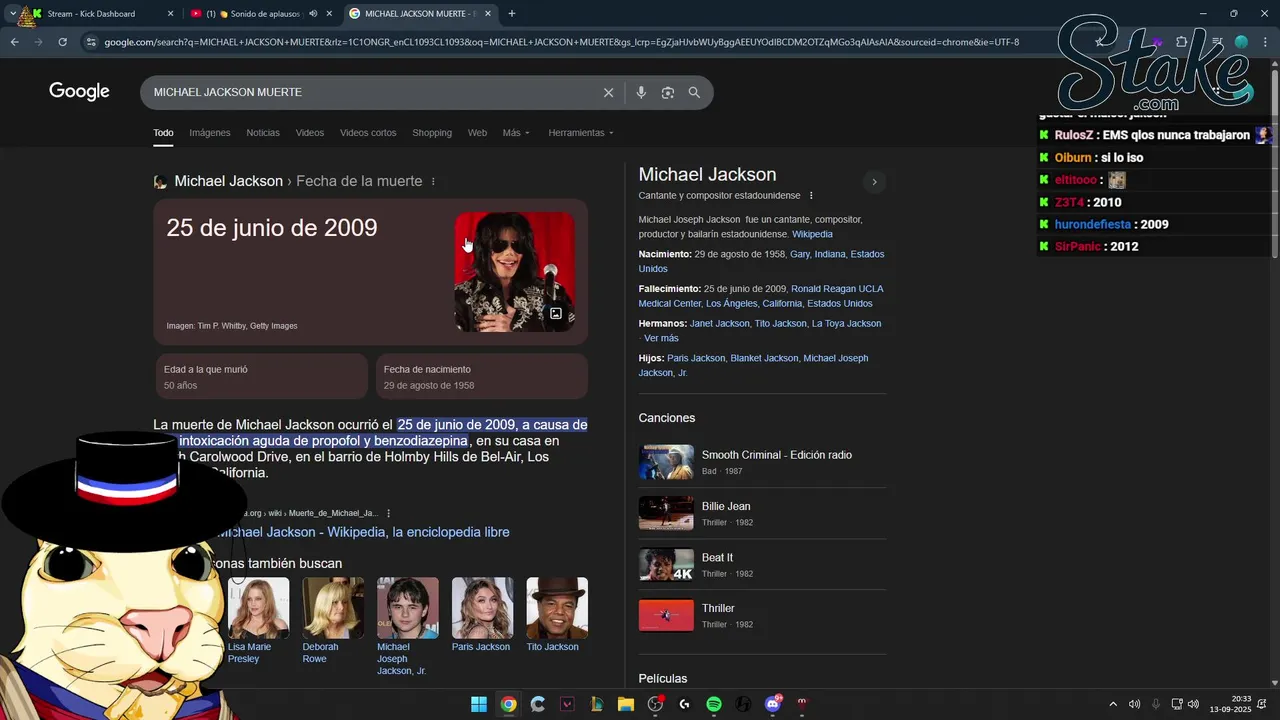The height and width of the screenshot is (720, 1280).
Task: Start voice search with the microphone icon
Action: [x=641, y=92]
